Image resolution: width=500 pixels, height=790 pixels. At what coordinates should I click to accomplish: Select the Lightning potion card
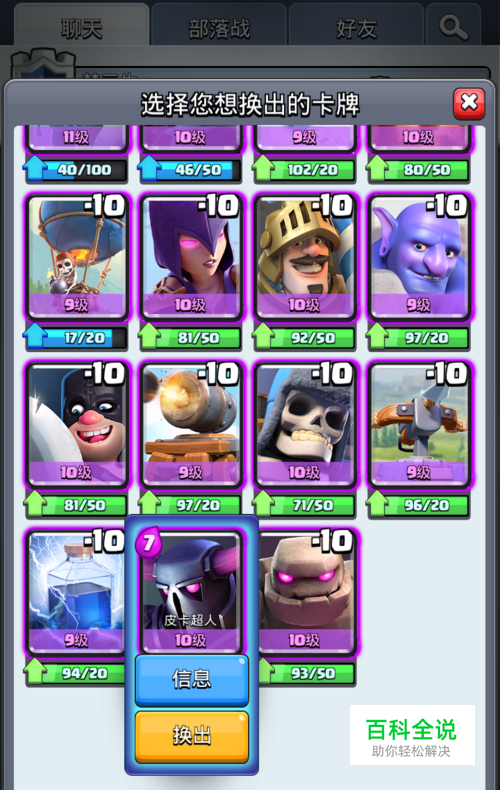pos(76,592)
